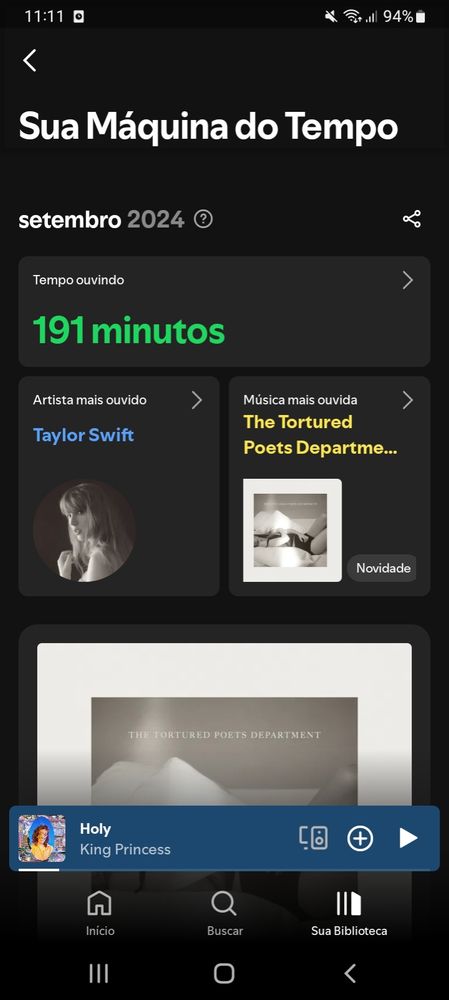Share the setembro 2024 stats
The height and width of the screenshot is (1000, 449).
[x=412, y=219]
